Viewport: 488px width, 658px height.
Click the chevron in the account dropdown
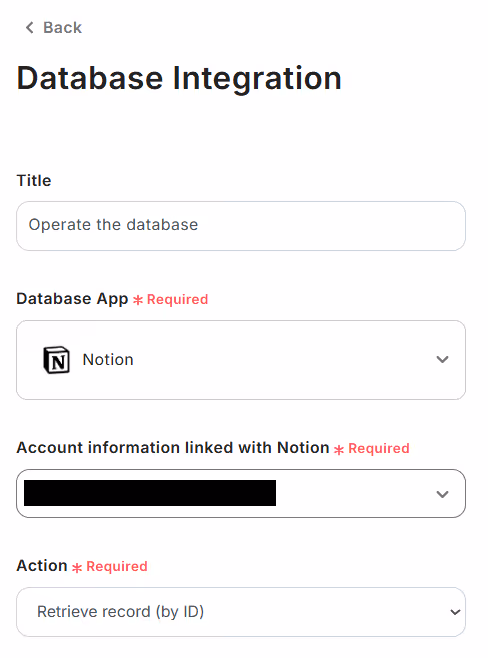coord(442,494)
